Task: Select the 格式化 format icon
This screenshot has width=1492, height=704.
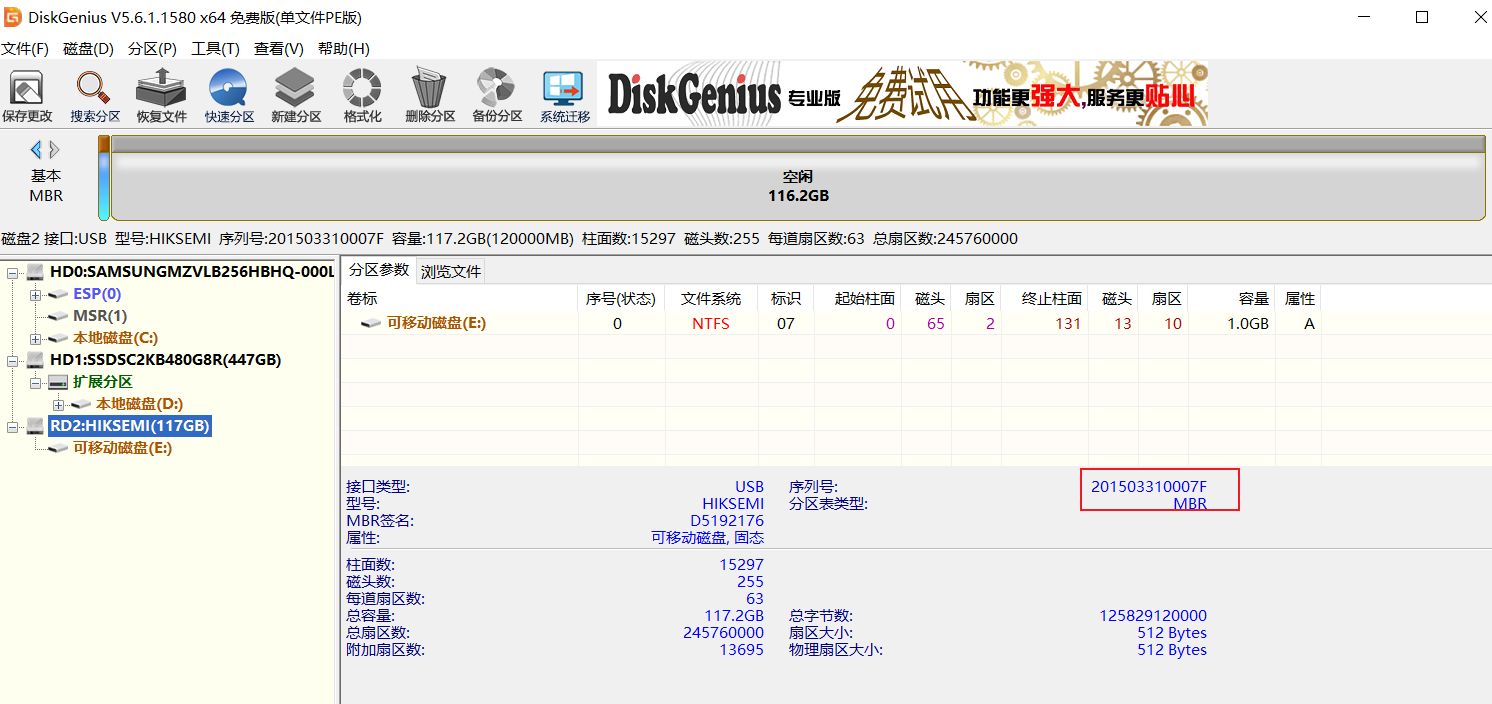Action: tap(362, 96)
